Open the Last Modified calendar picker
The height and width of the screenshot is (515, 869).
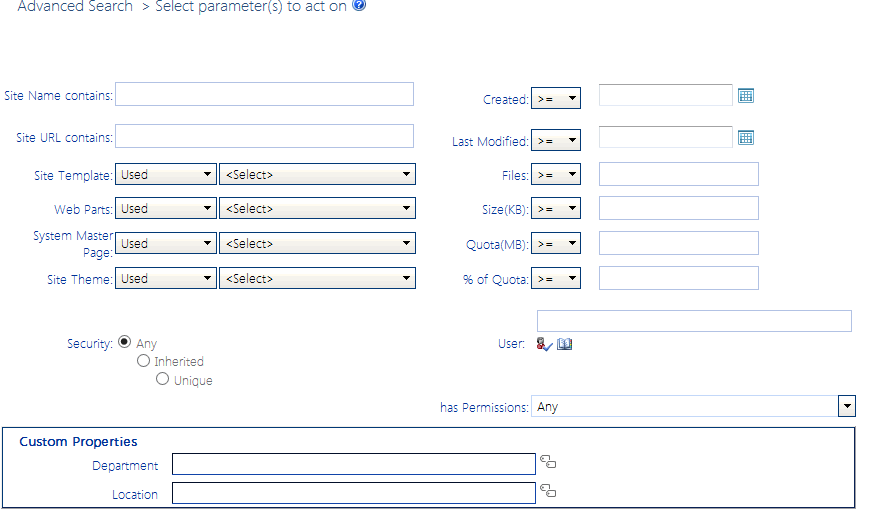point(745,138)
